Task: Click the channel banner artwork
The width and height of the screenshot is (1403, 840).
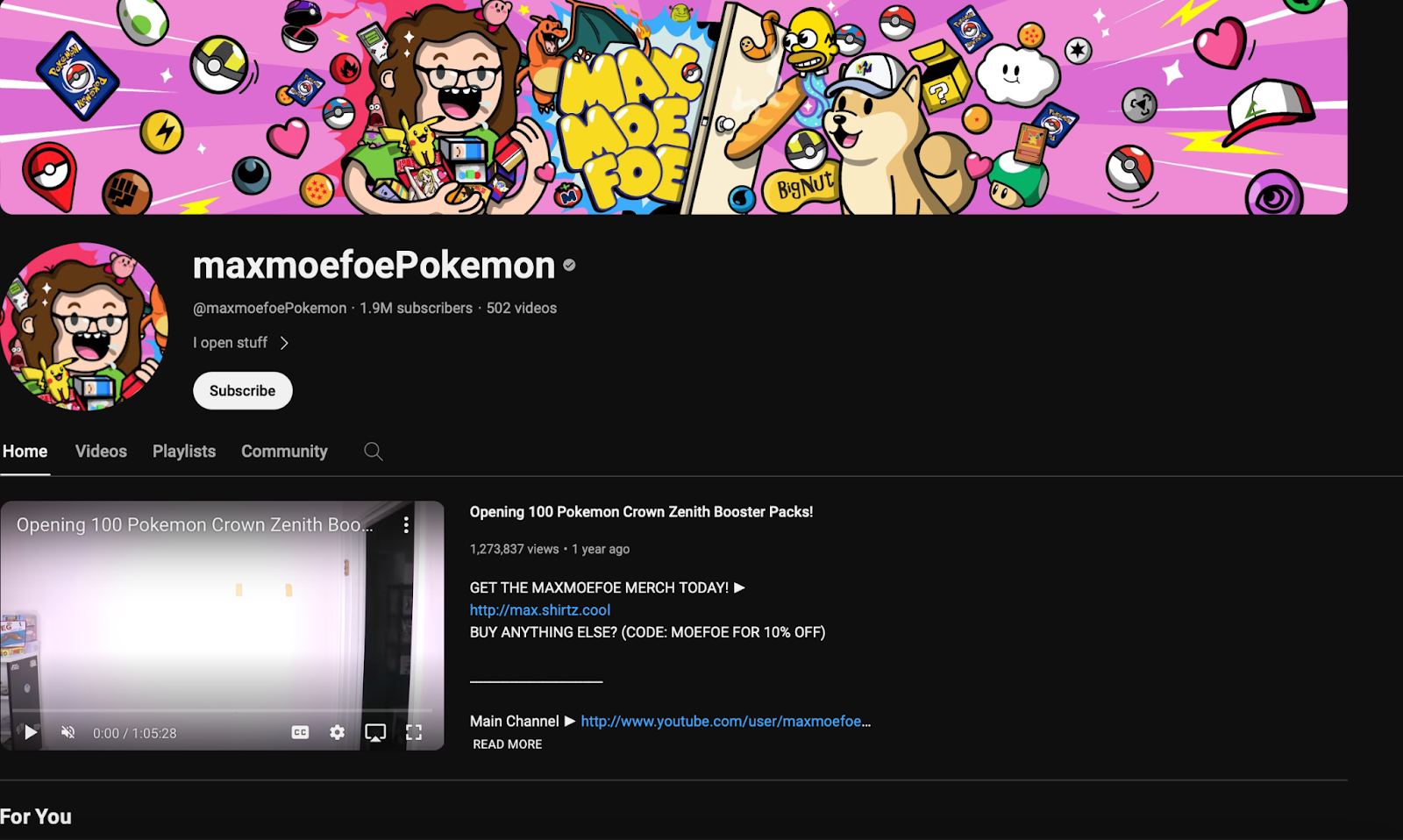Action: [x=673, y=107]
